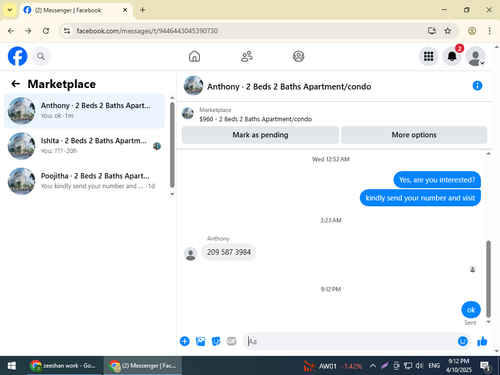
Task: Click the AW01 stock widget in taskbar
Action: pyautogui.click(x=332, y=366)
